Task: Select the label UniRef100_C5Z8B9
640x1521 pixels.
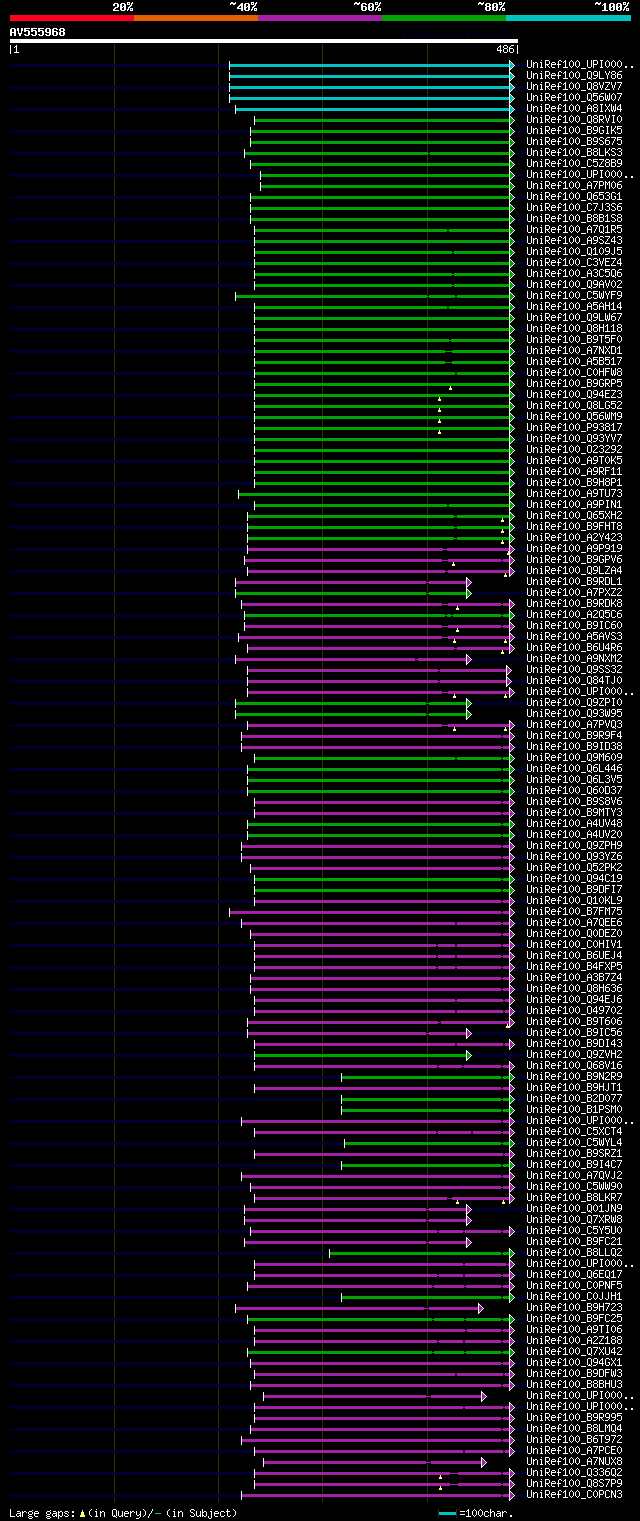Action: pos(574,163)
